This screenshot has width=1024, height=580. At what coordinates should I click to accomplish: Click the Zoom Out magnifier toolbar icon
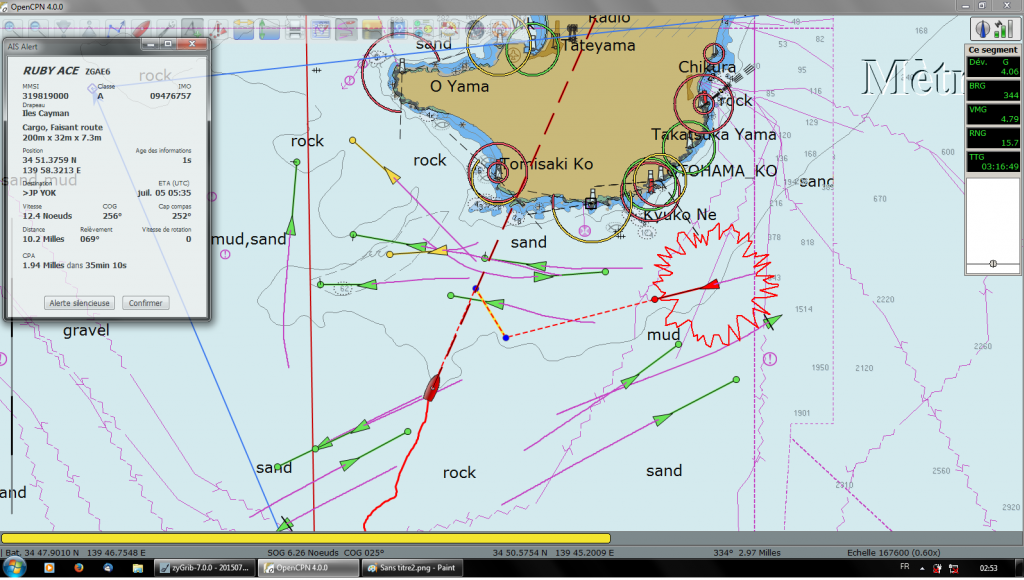tap(37, 29)
